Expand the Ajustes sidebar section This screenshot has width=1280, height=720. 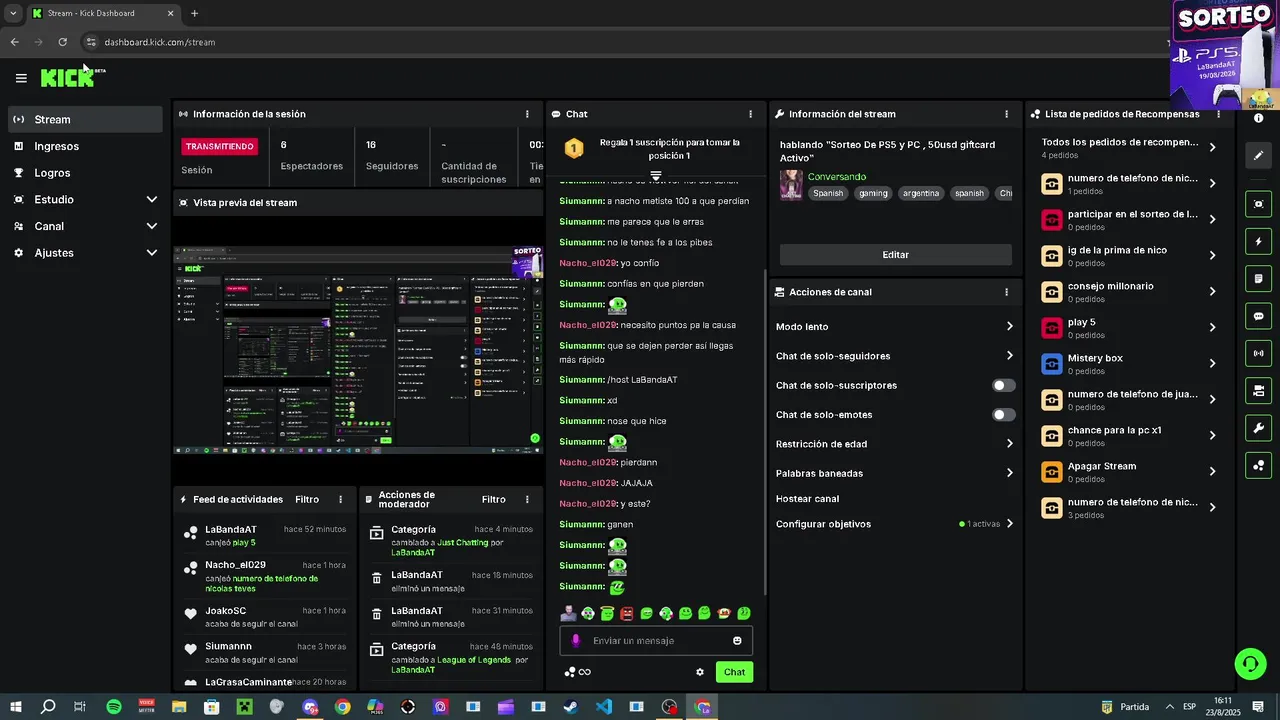[152, 253]
